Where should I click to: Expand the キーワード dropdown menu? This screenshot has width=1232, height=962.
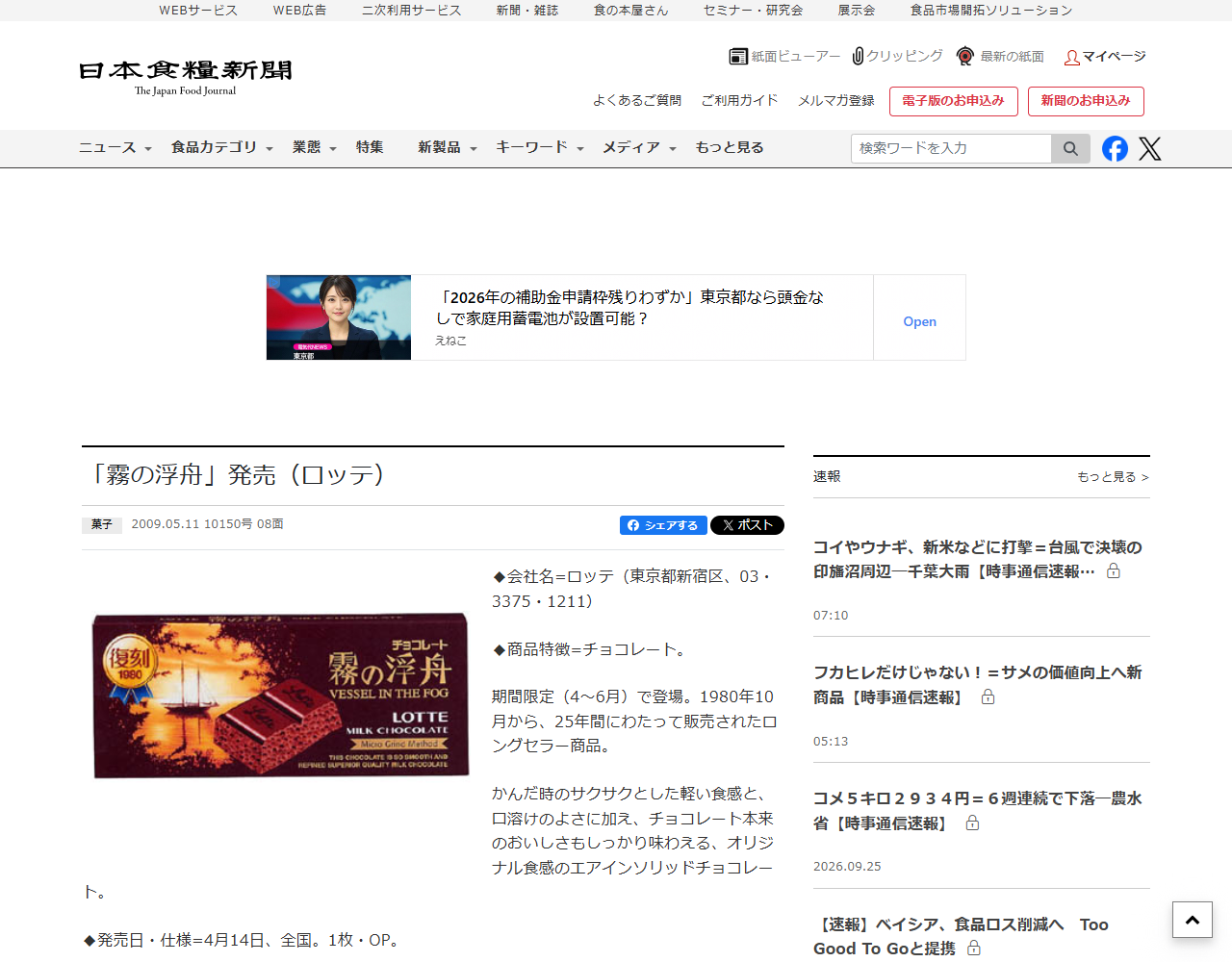click(540, 147)
